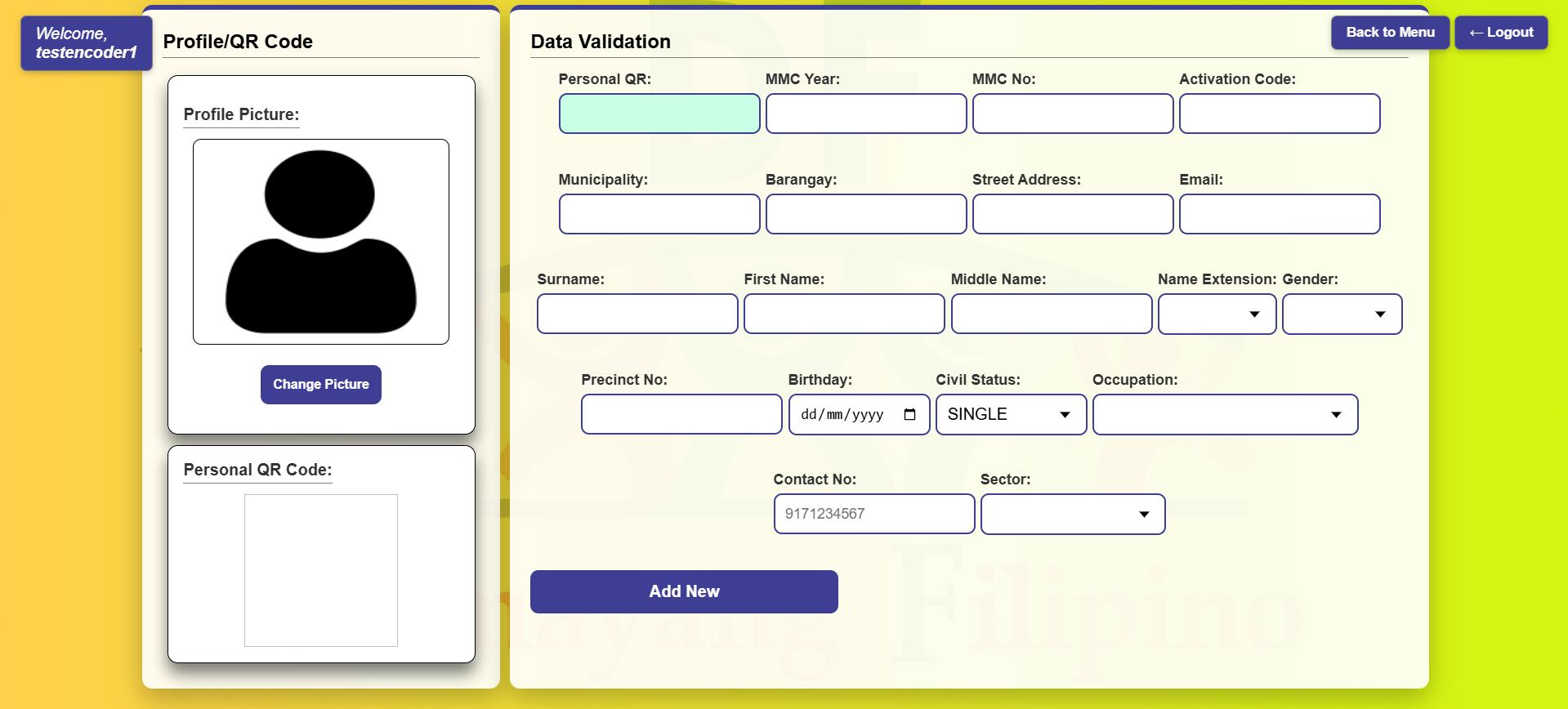Click the Surname text box
The height and width of the screenshot is (709, 1568).
pyautogui.click(x=637, y=314)
